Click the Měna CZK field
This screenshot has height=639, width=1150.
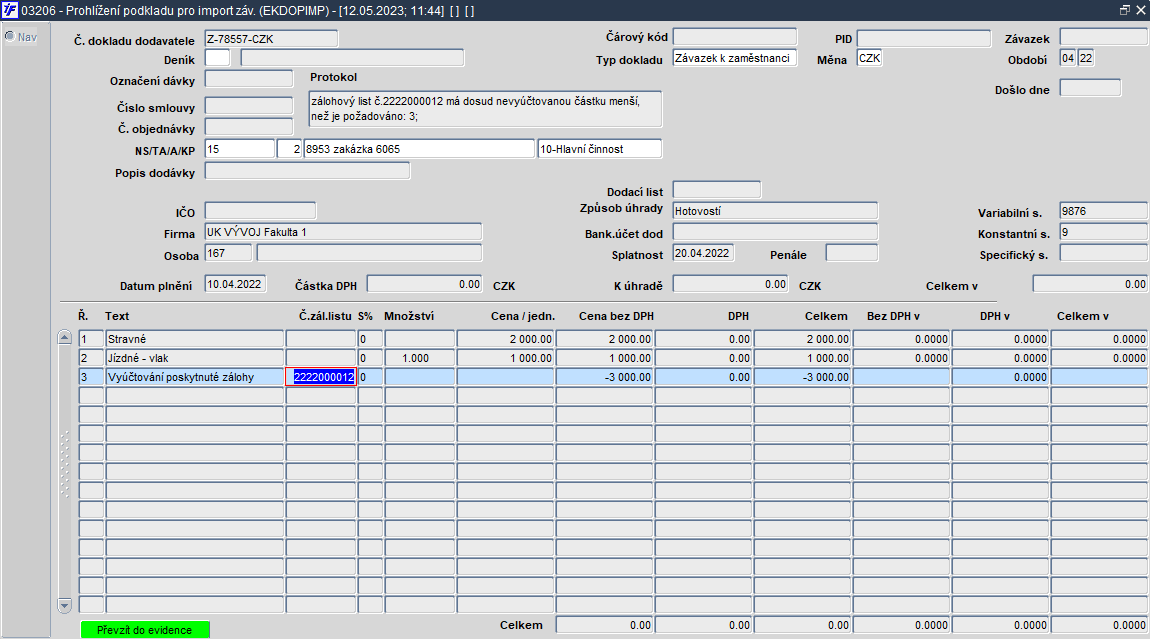point(870,58)
